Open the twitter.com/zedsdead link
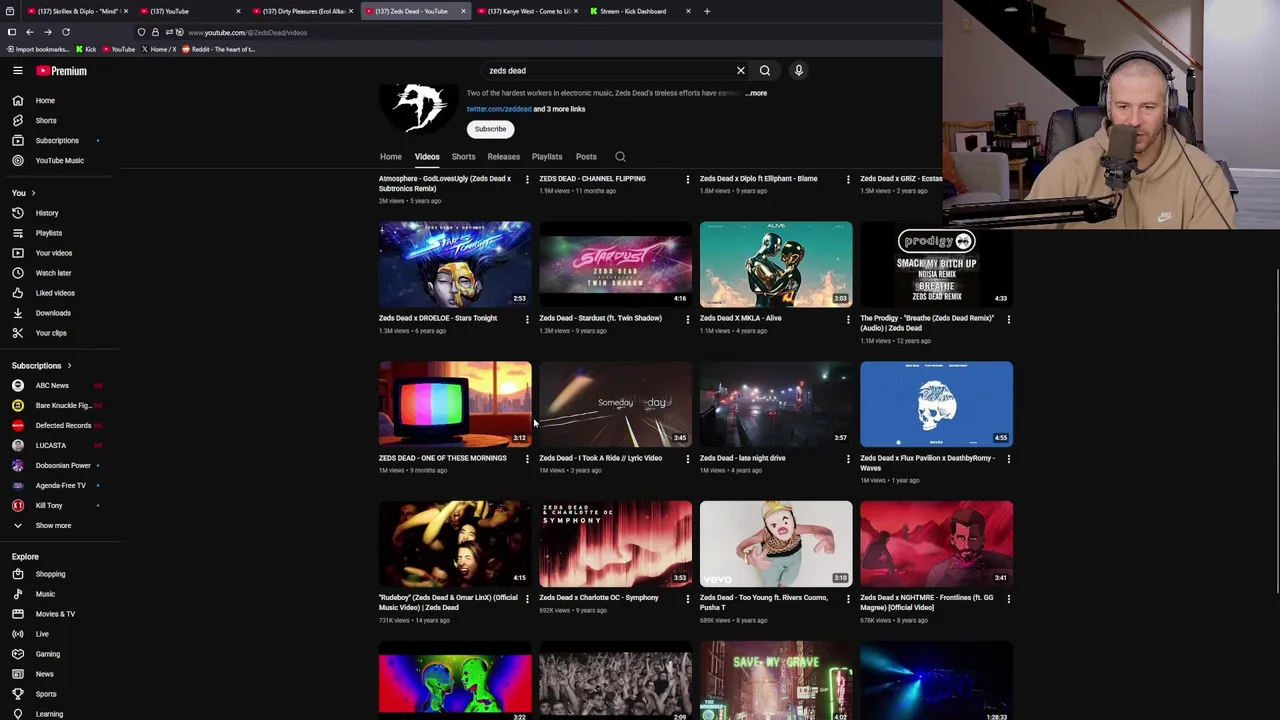This screenshot has height=720, width=1280. (499, 109)
